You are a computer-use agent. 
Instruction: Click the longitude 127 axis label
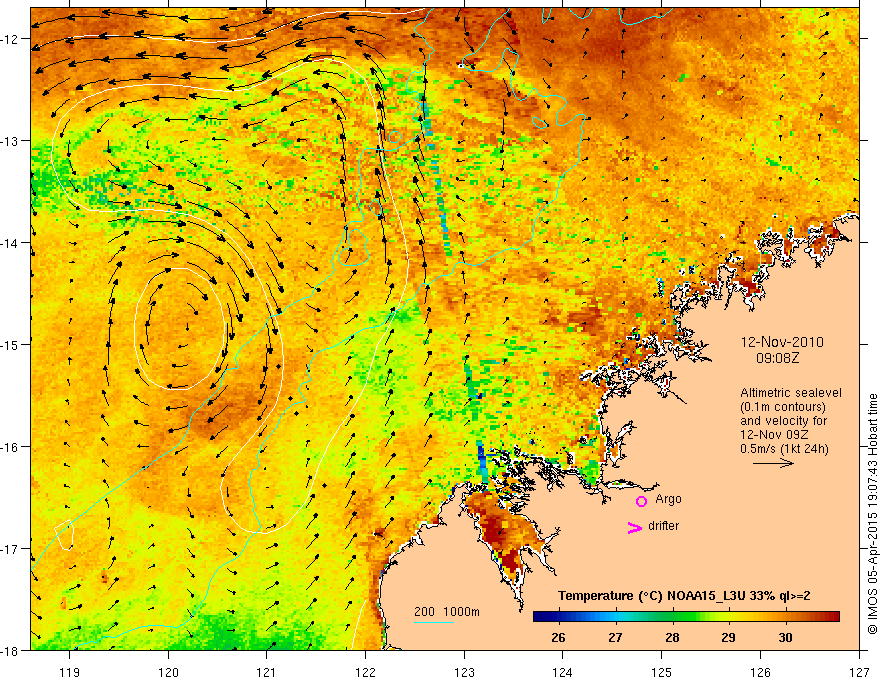click(859, 672)
